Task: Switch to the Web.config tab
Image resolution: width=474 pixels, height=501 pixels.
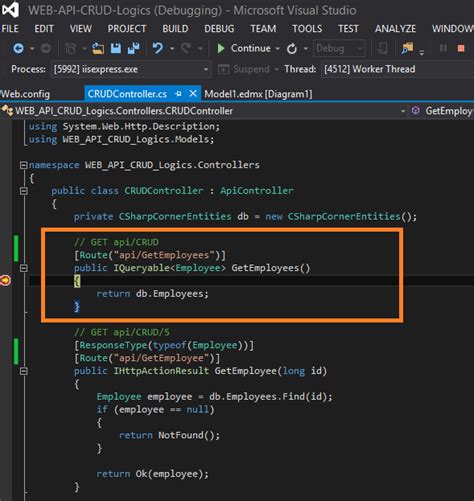Action: click(25, 94)
